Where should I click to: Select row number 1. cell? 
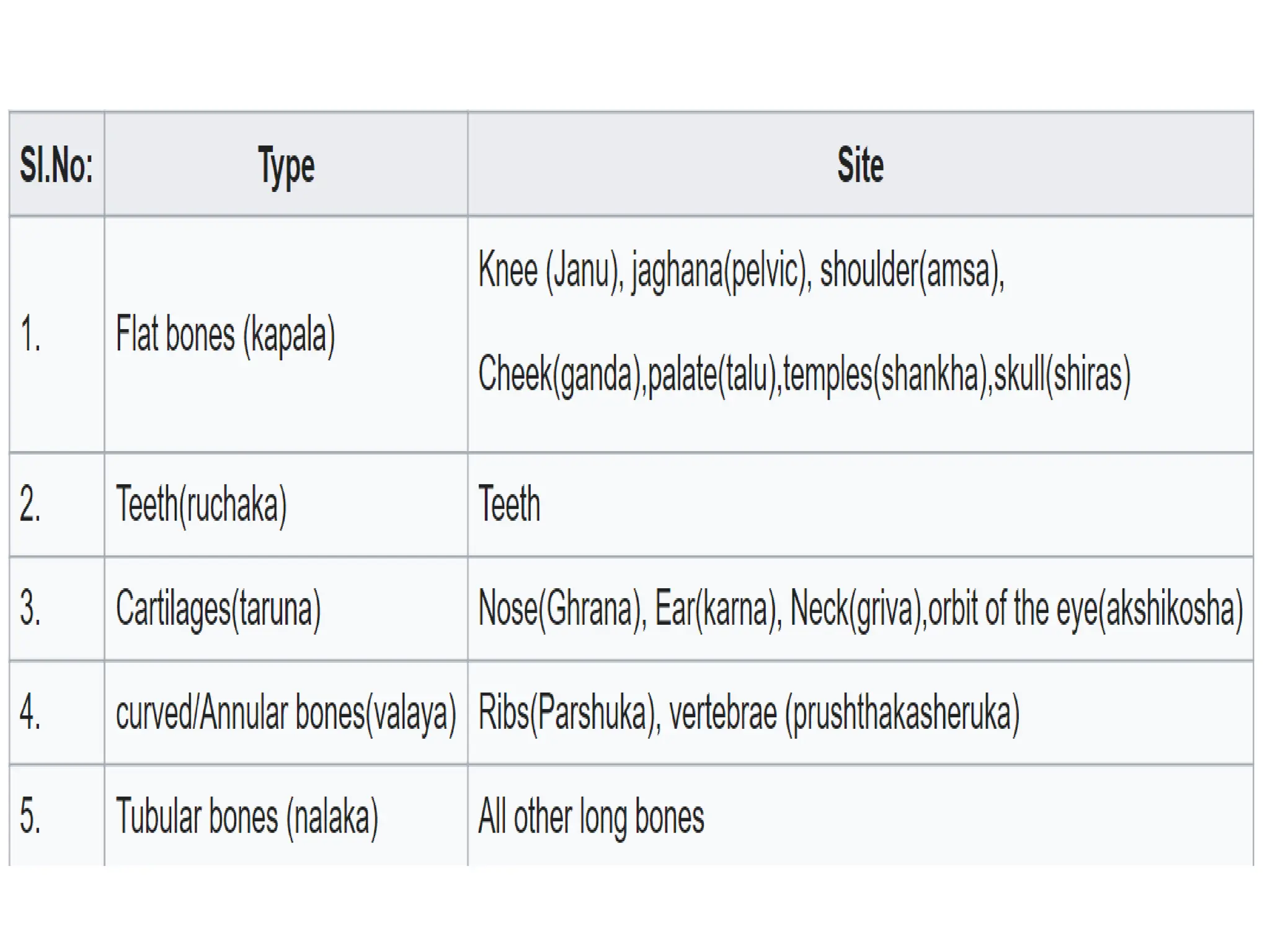click(x=56, y=335)
